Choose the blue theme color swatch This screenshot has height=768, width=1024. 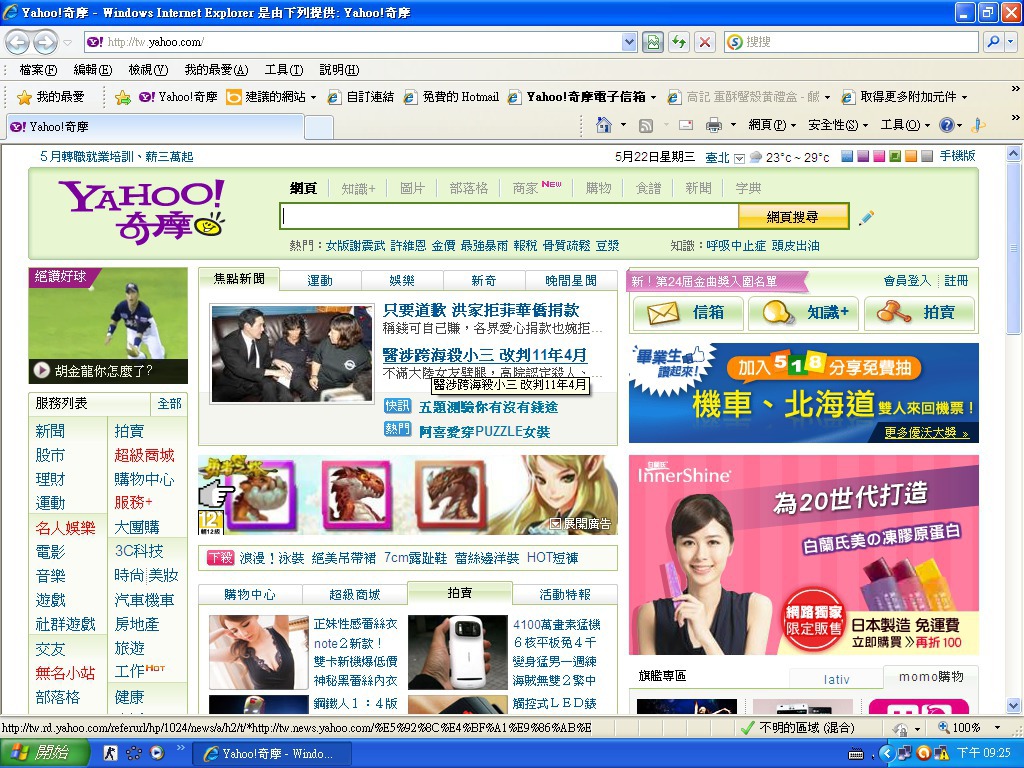(847, 157)
